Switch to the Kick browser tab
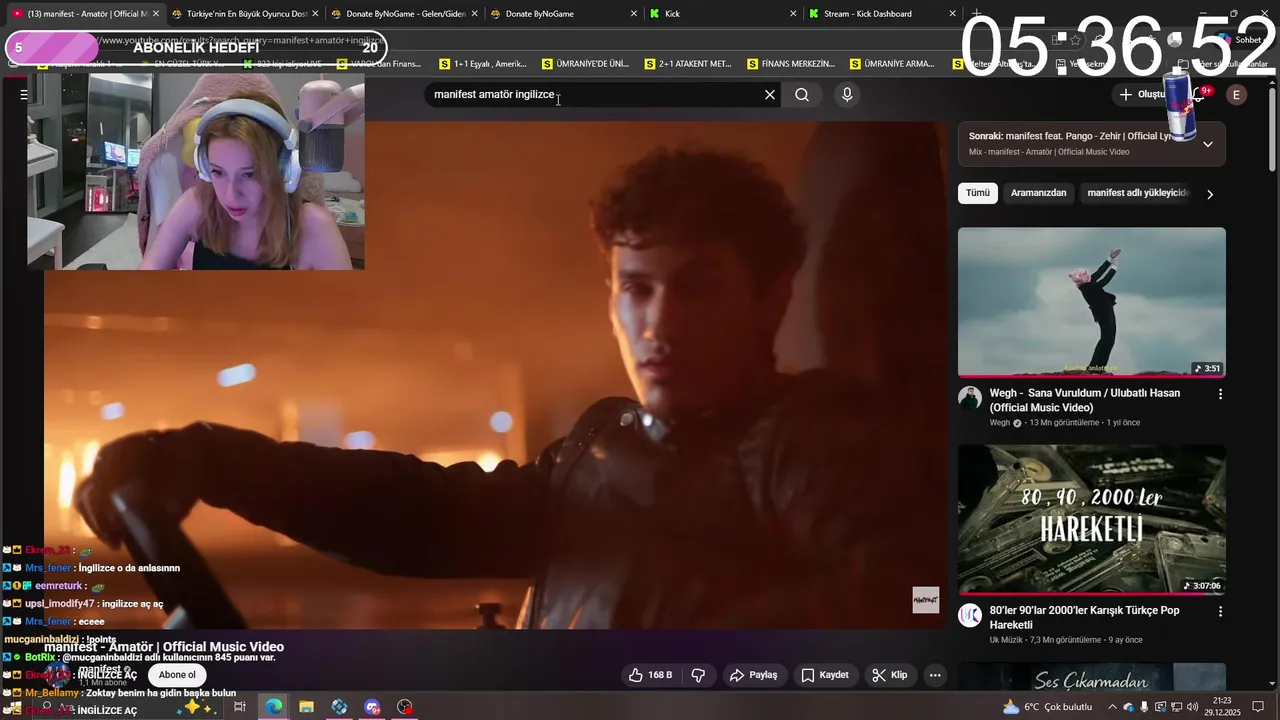 tap(723, 14)
